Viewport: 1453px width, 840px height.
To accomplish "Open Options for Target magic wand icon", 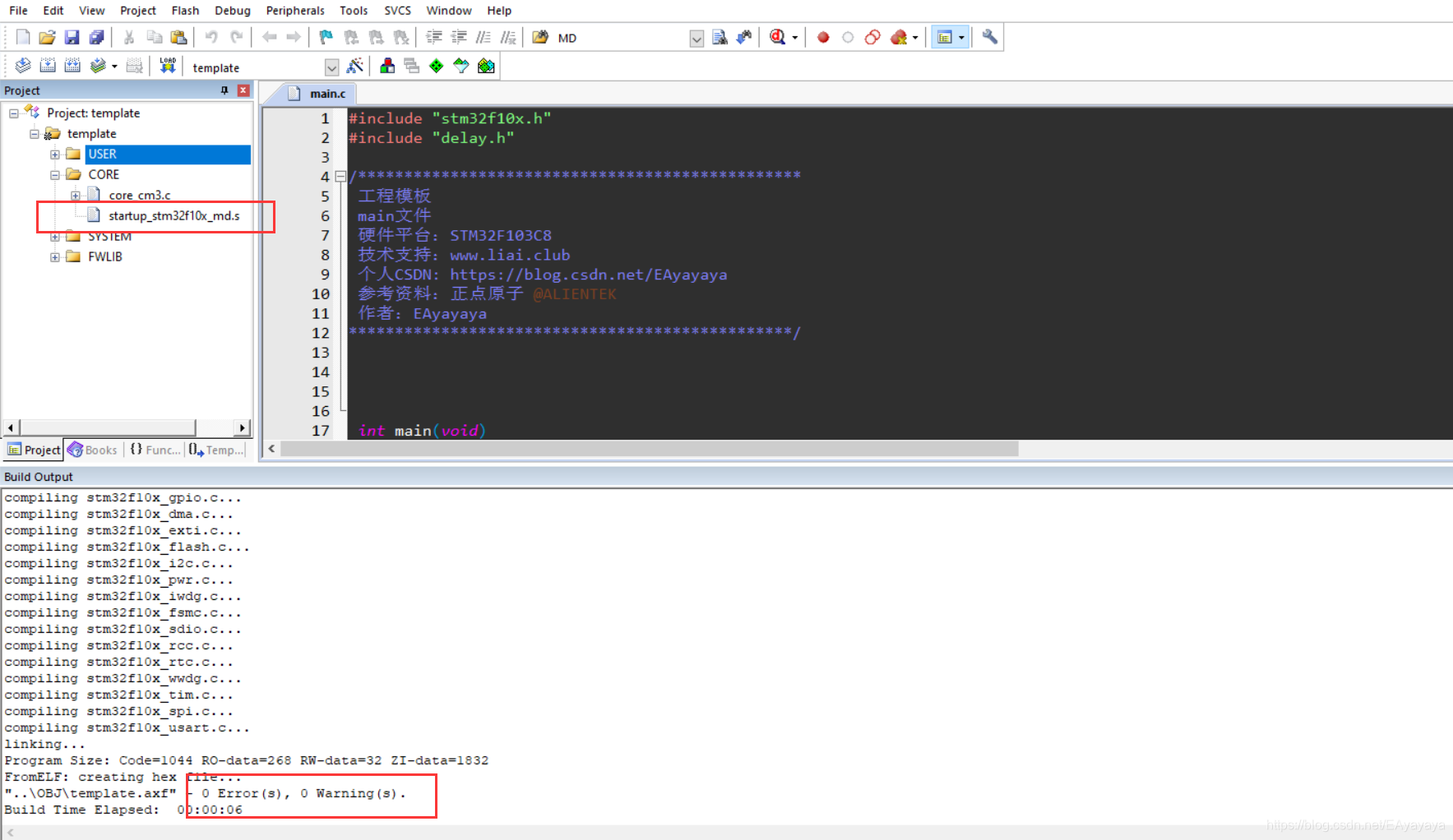I will 355,66.
